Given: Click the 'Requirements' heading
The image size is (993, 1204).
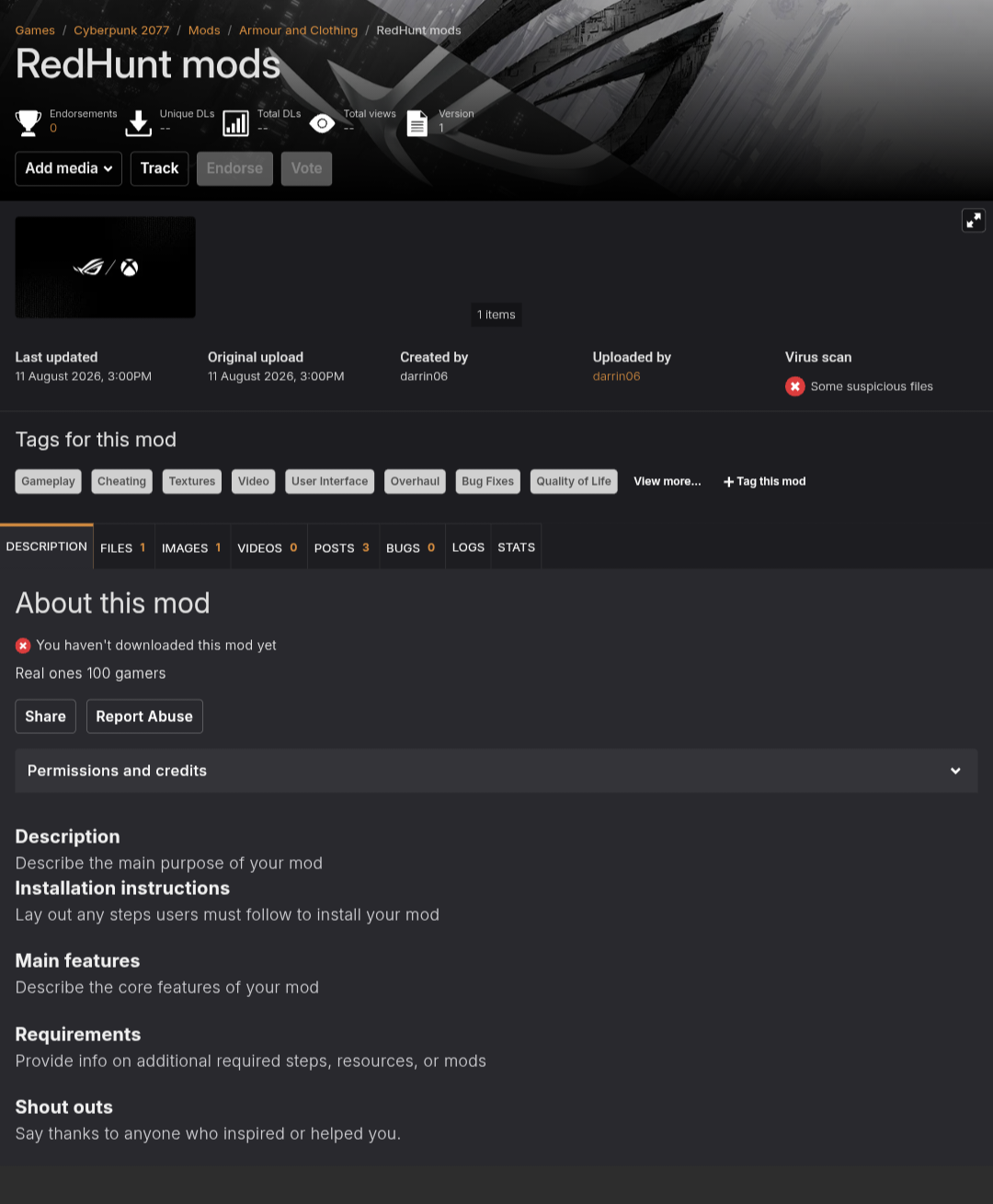Looking at the screenshot, I should tap(78, 1035).
